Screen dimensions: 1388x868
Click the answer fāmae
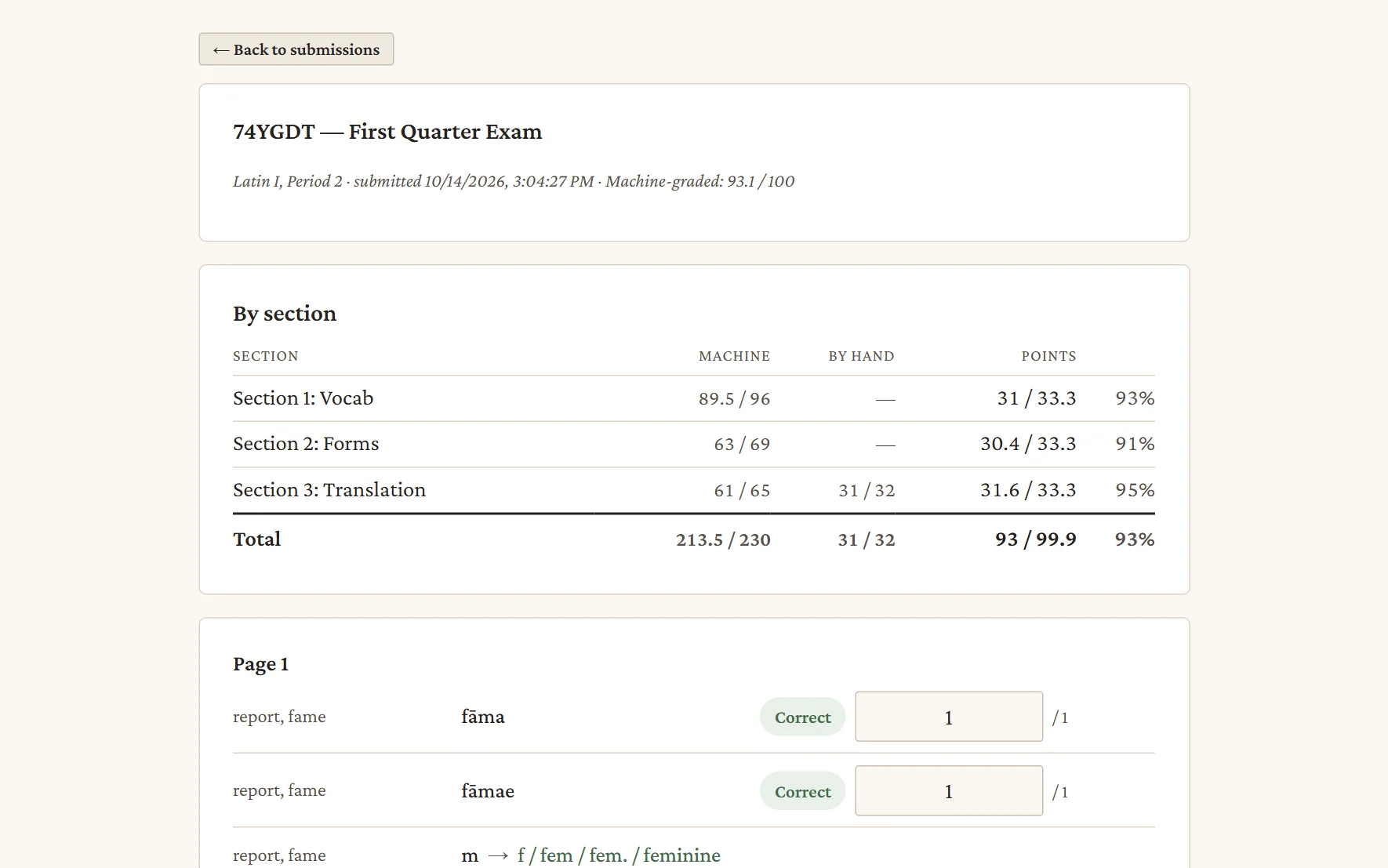pyautogui.click(x=488, y=791)
